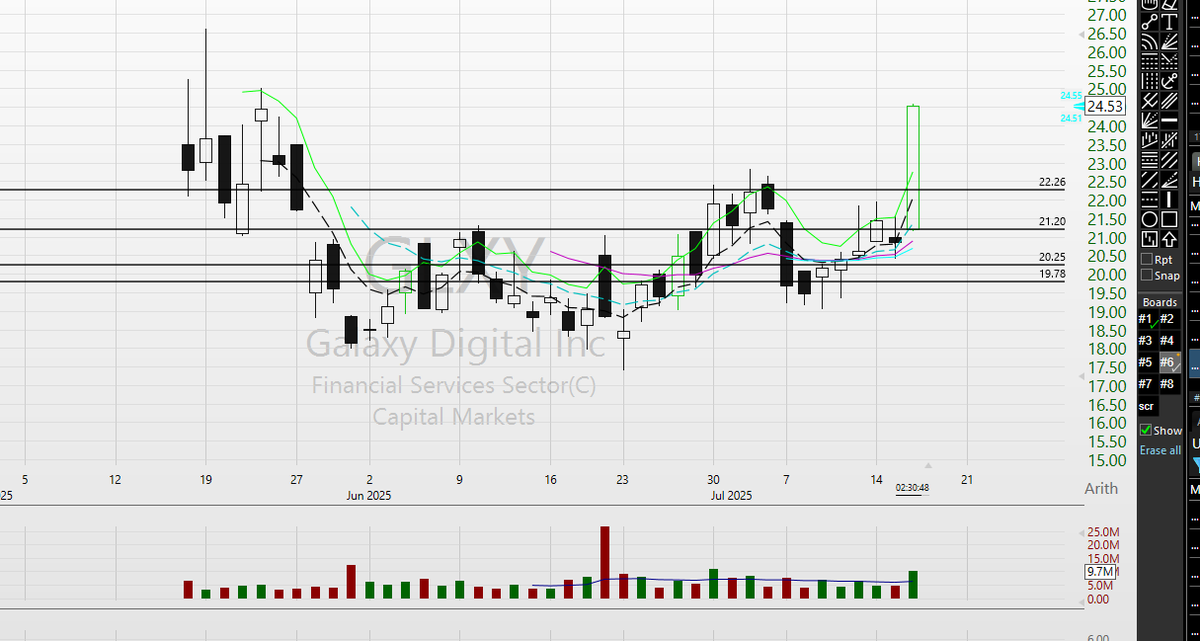Switch to board #4

point(1168,340)
